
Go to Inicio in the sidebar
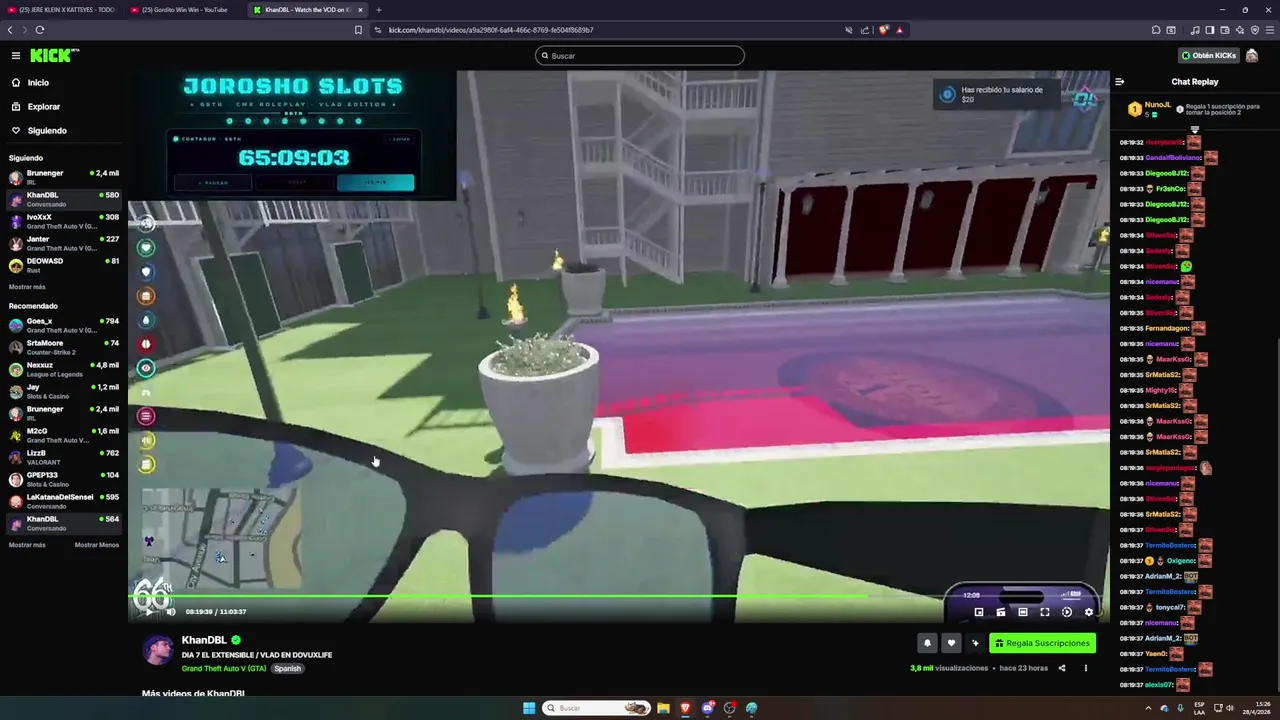click(x=38, y=83)
